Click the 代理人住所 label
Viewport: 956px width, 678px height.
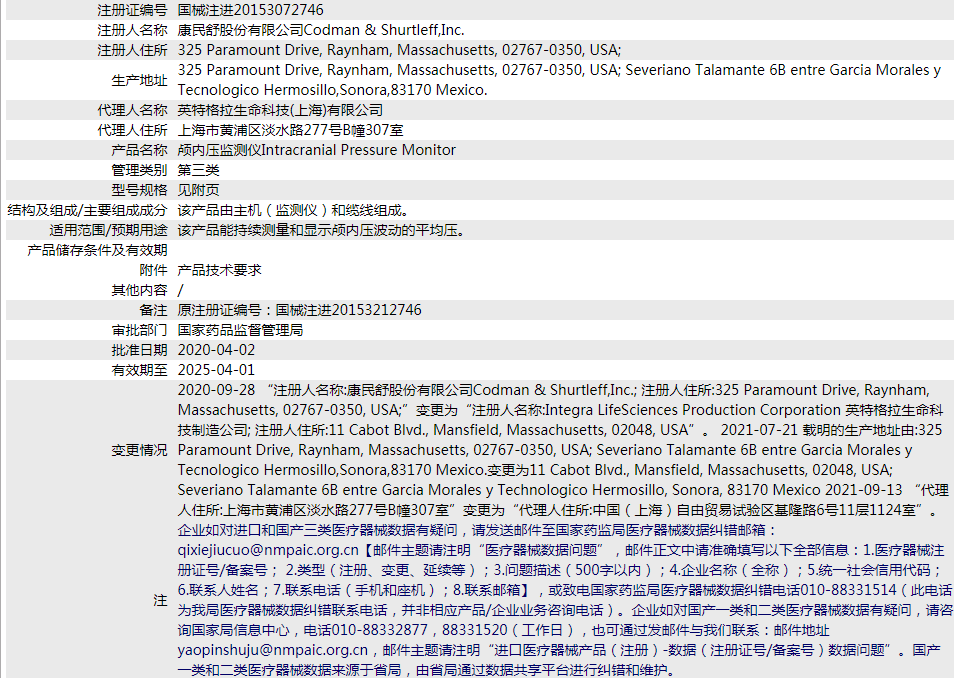tap(132, 130)
